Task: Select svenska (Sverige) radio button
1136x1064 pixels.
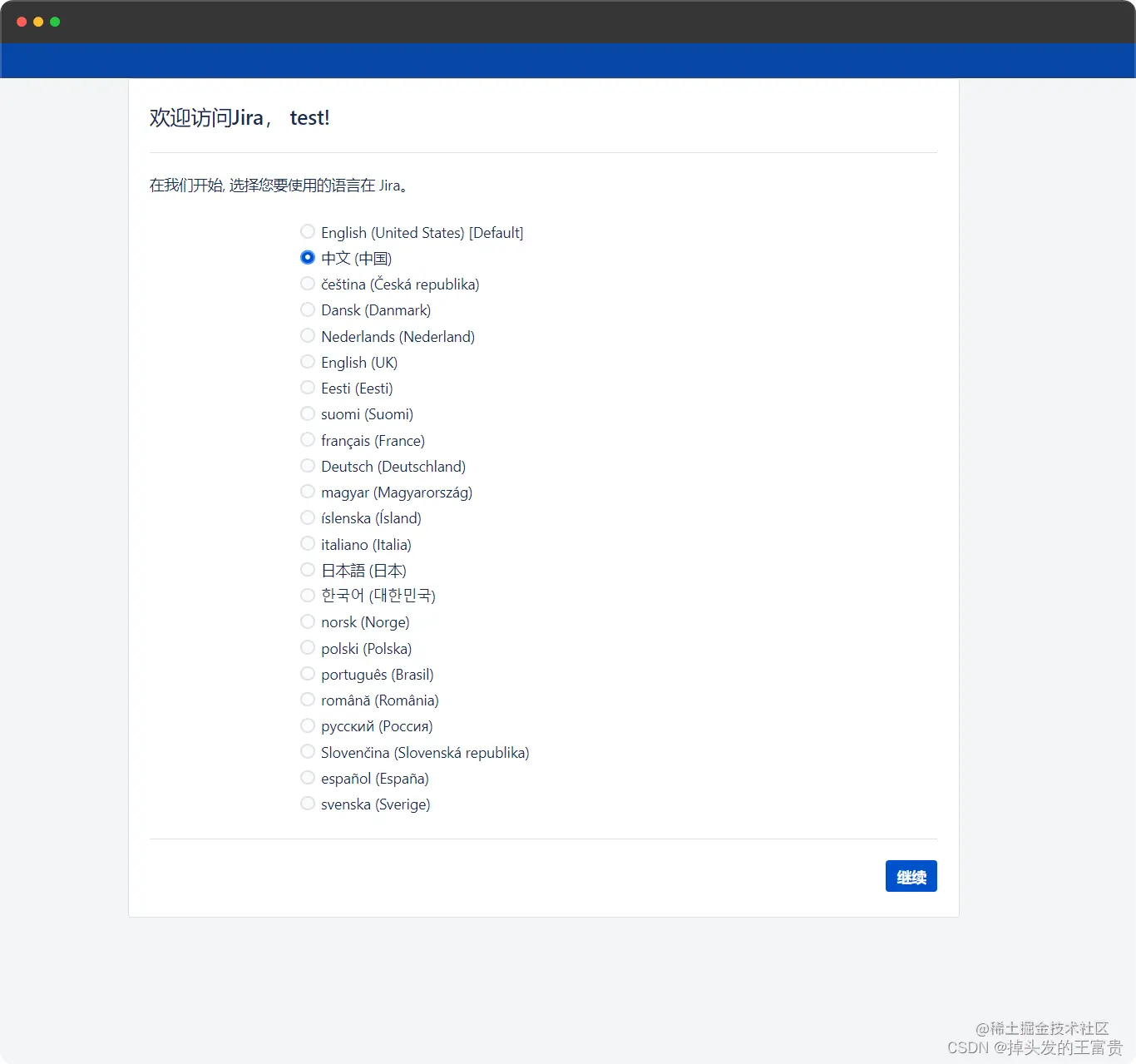Action: click(308, 803)
